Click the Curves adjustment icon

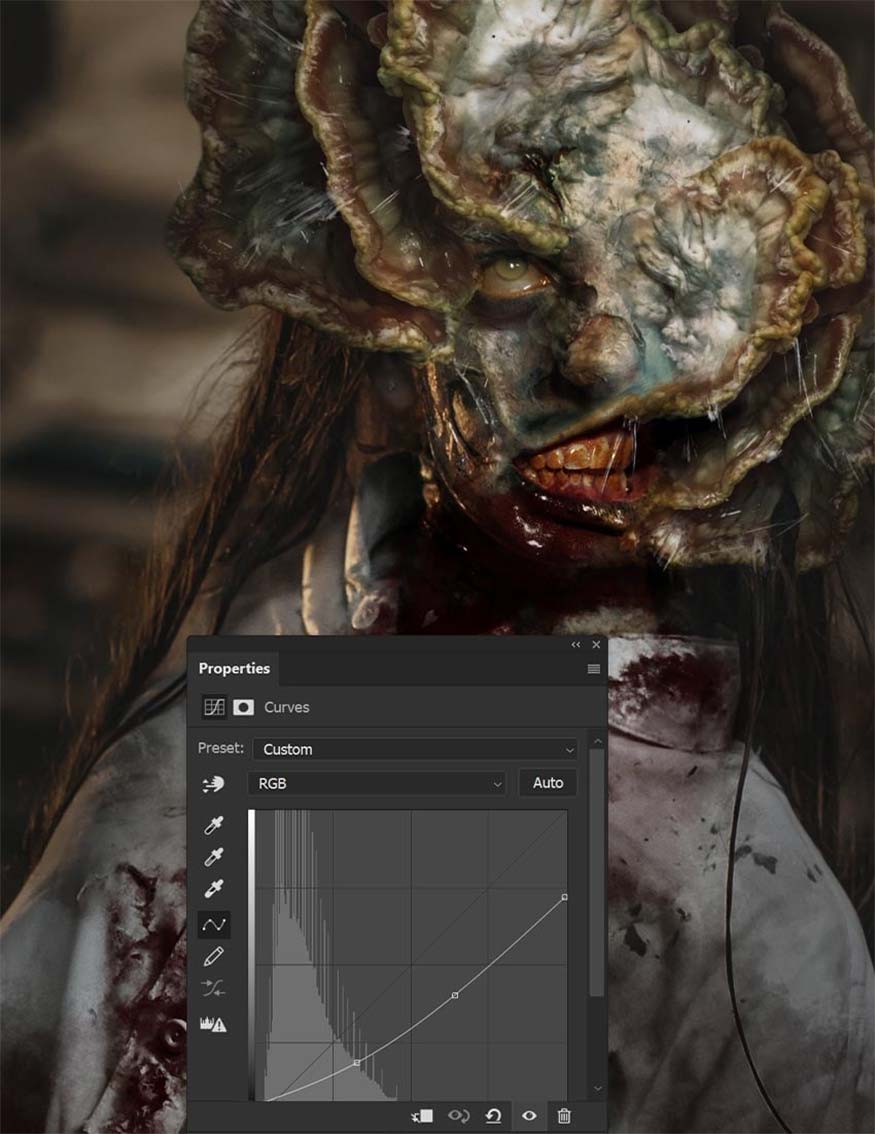[214, 707]
